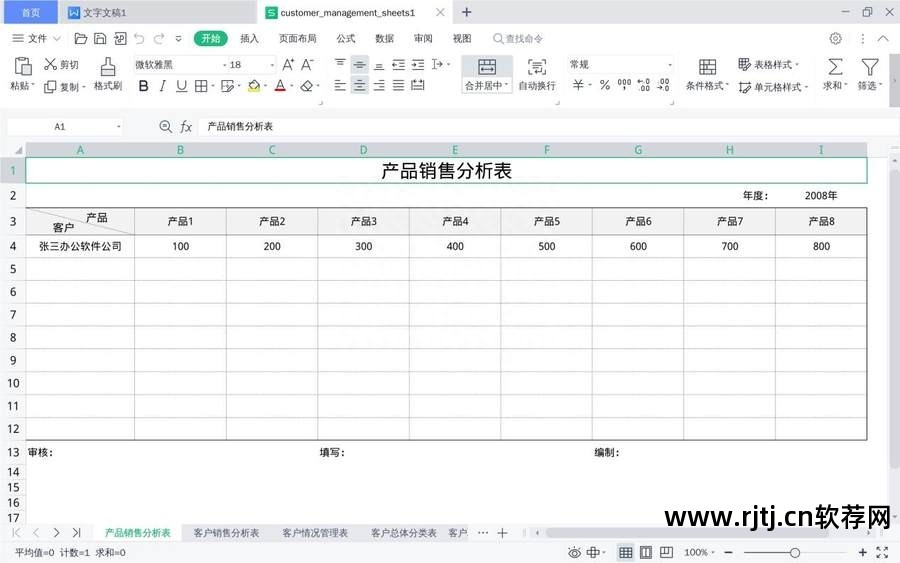
Task: Open a file with the folder icon
Action: 81,38
